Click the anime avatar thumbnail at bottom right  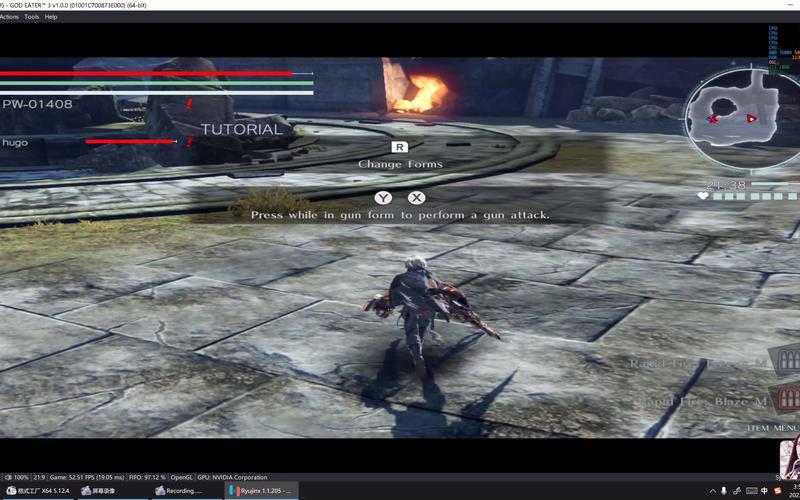coord(790,457)
